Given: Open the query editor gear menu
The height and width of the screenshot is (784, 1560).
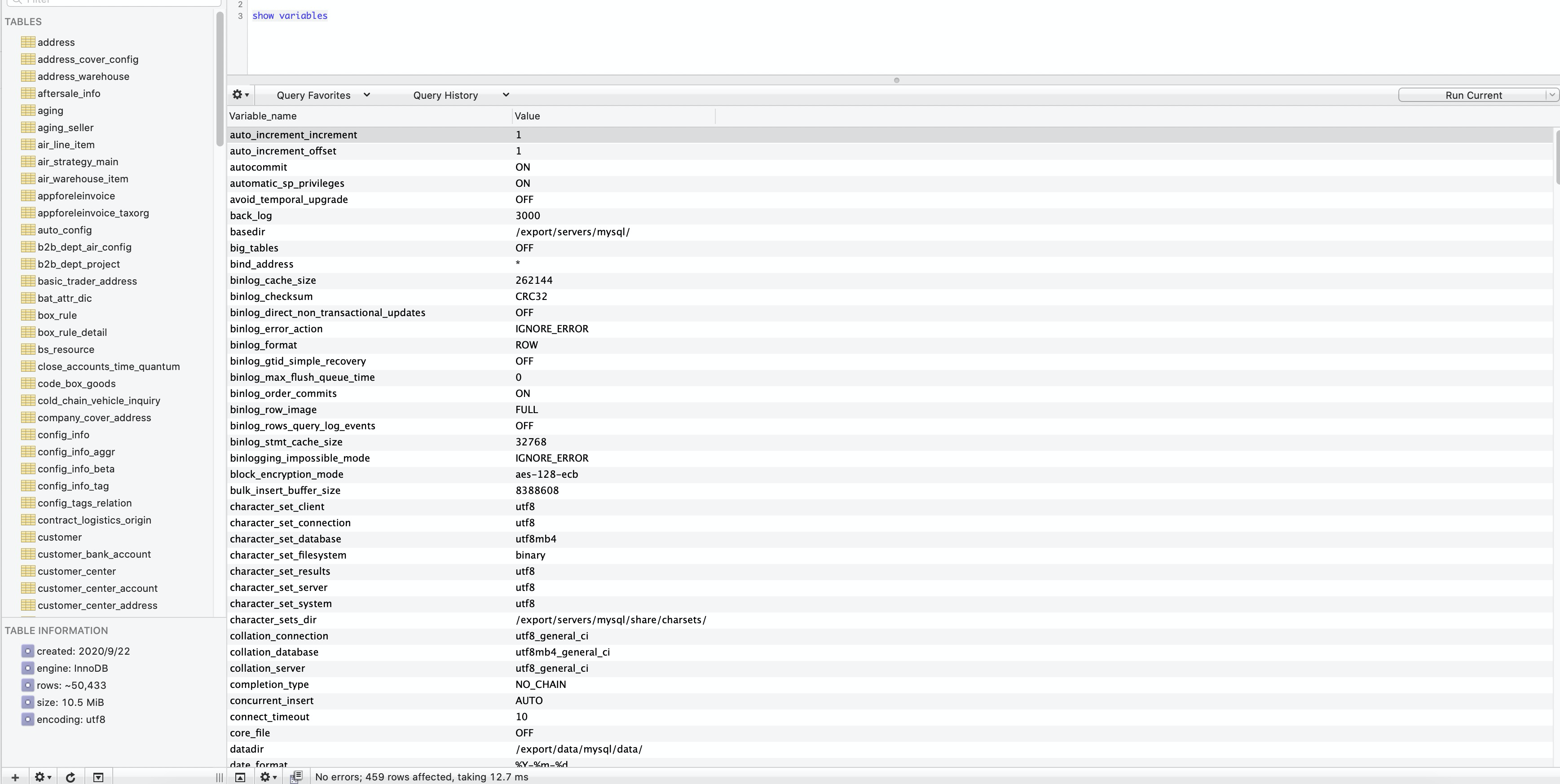Looking at the screenshot, I should click(240, 95).
